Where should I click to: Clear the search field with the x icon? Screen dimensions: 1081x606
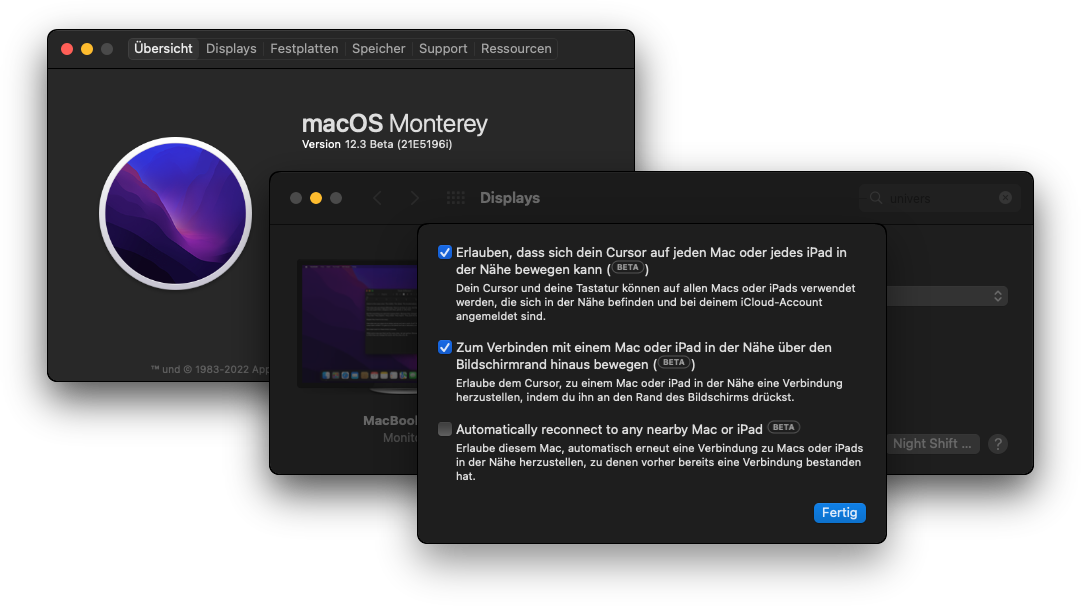click(x=1005, y=198)
